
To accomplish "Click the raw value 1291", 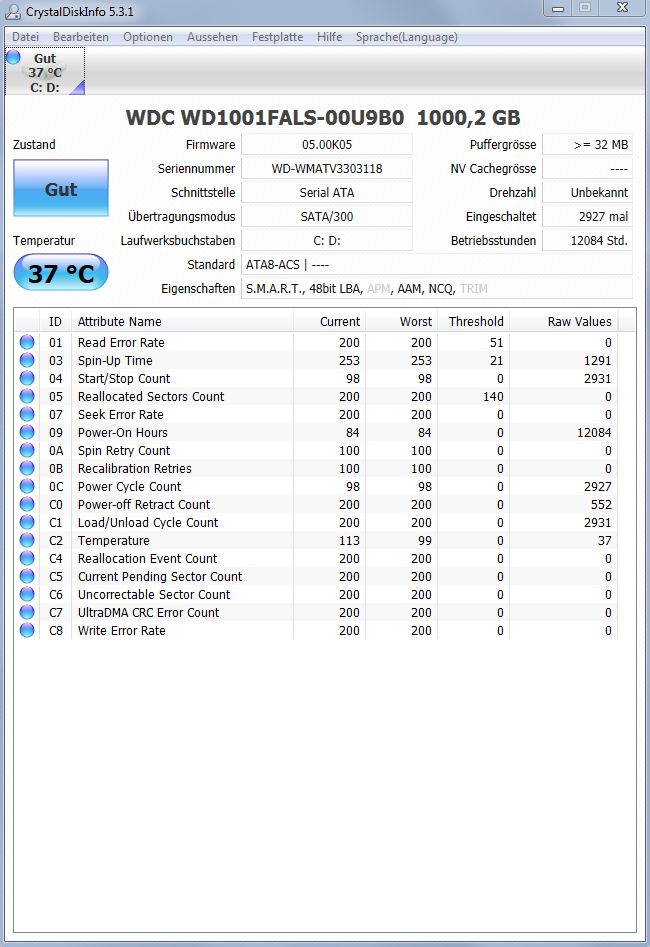I will click(x=597, y=361).
